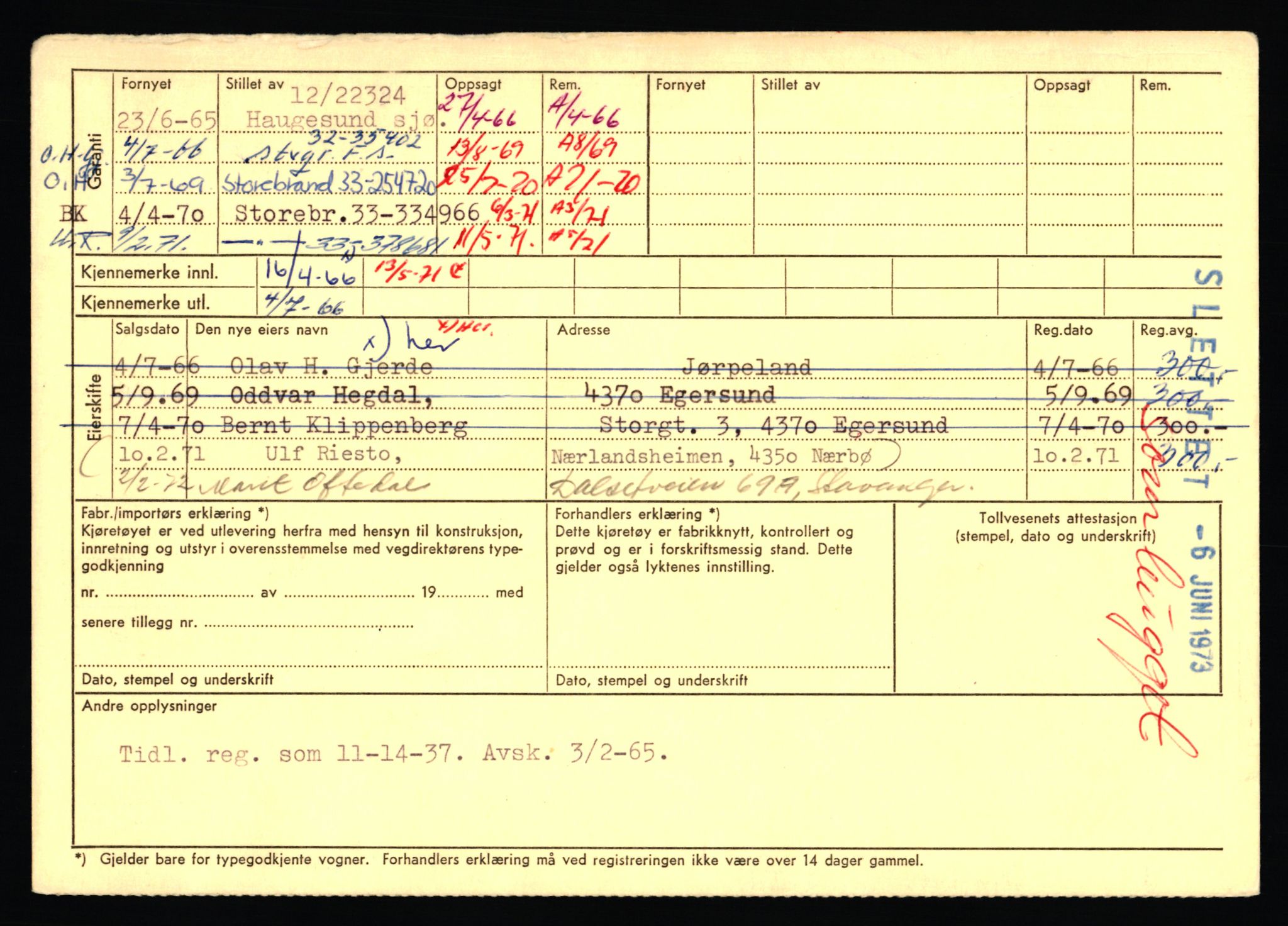Click the 'Adresse' column header
Viewport: 1288px width, 926px height.
(x=584, y=330)
